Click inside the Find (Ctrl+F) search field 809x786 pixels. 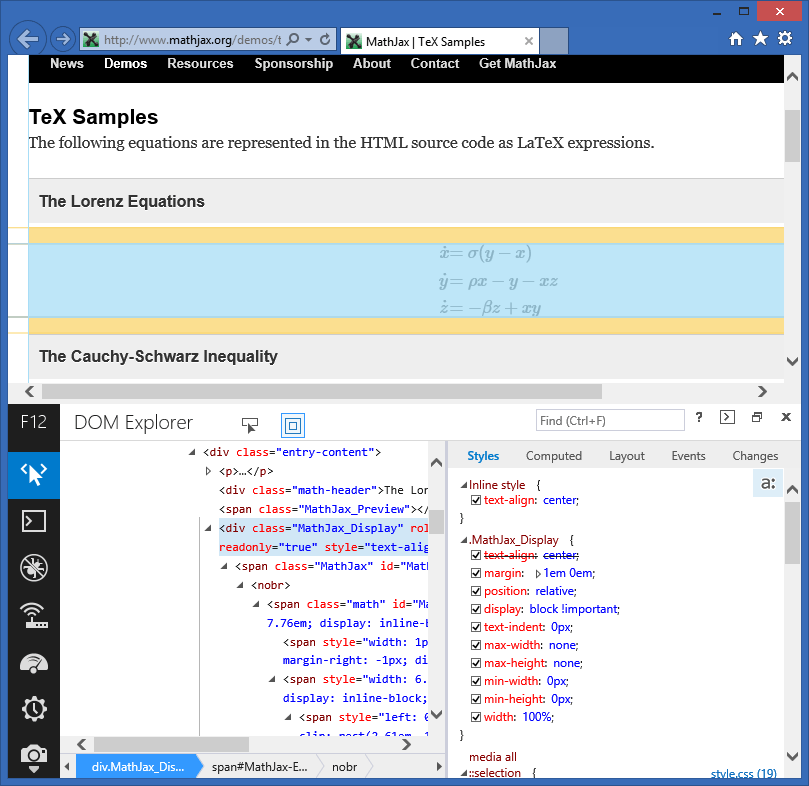[609, 419]
